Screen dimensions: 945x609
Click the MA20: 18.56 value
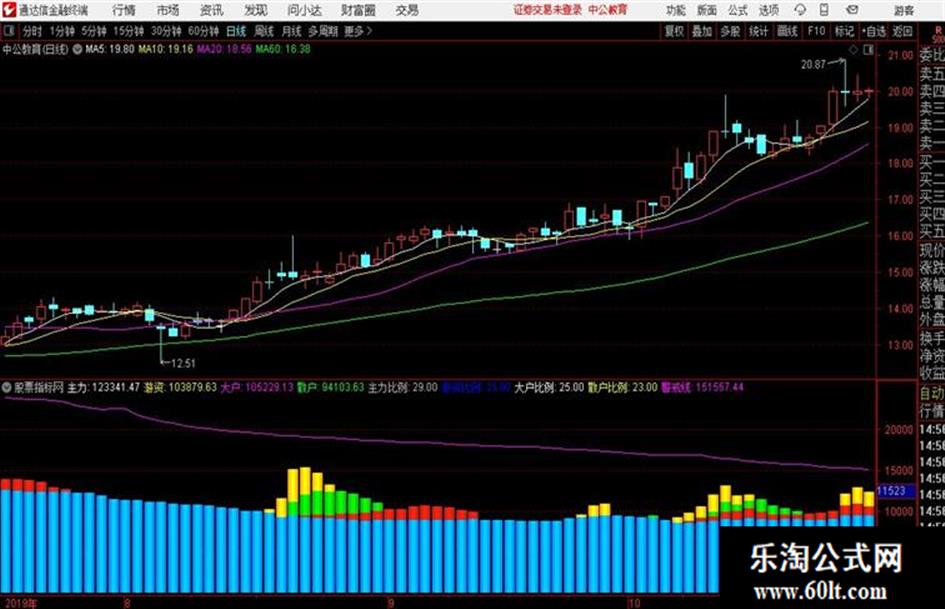tap(224, 49)
